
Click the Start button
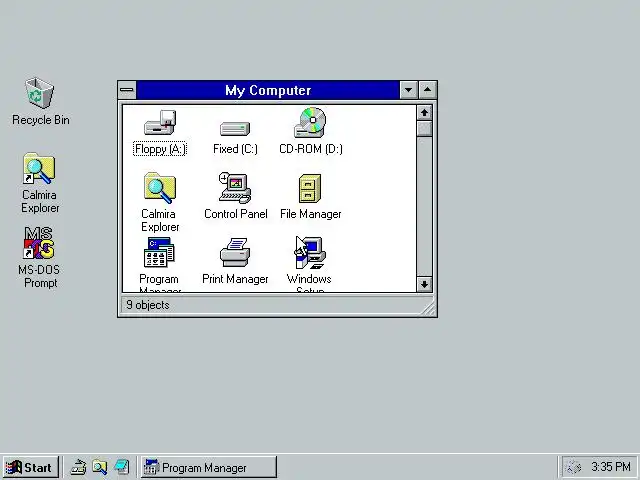31,467
